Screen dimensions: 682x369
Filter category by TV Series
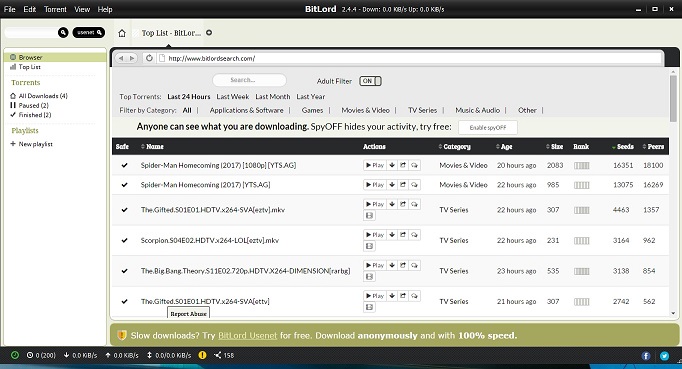click(422, 110)
